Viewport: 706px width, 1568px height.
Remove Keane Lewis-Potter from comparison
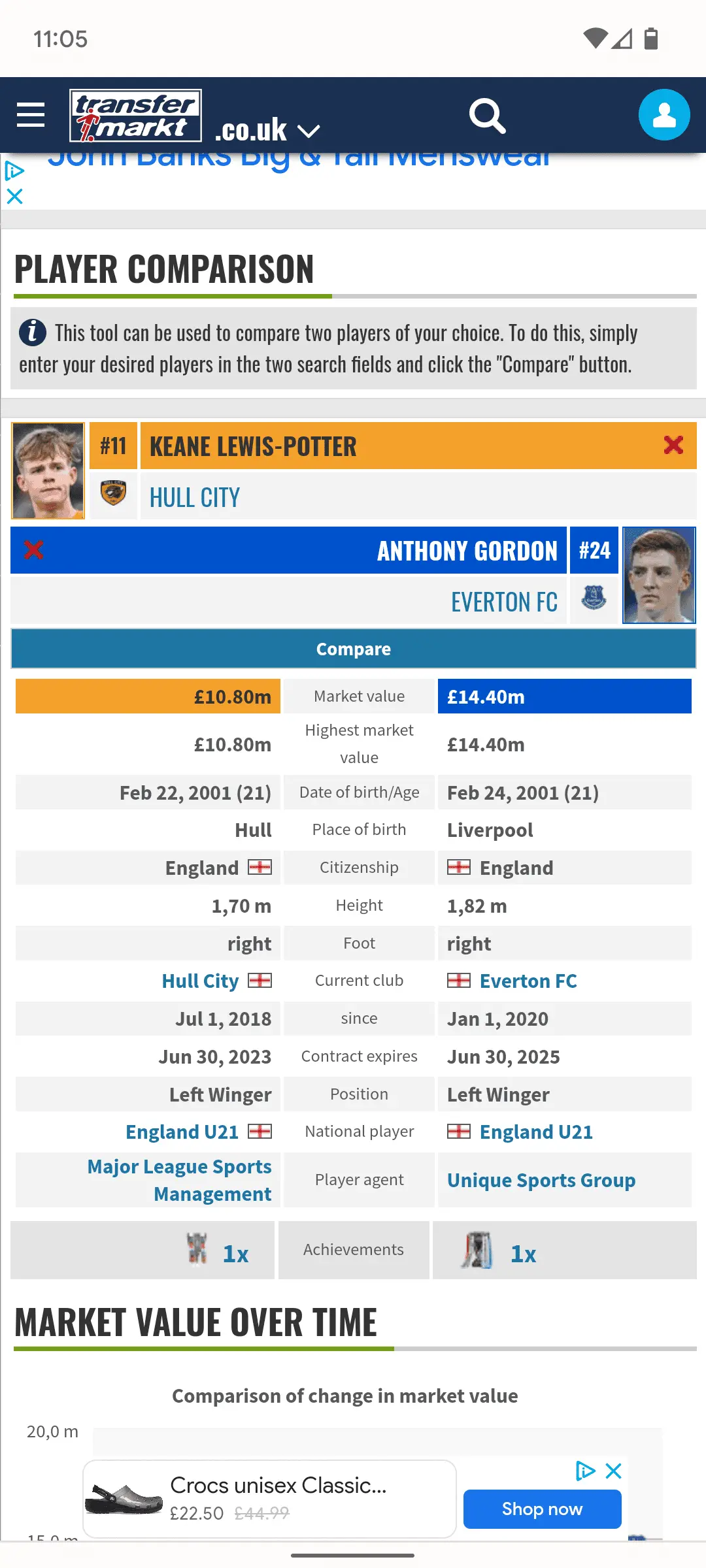click(x=673, y=445)
